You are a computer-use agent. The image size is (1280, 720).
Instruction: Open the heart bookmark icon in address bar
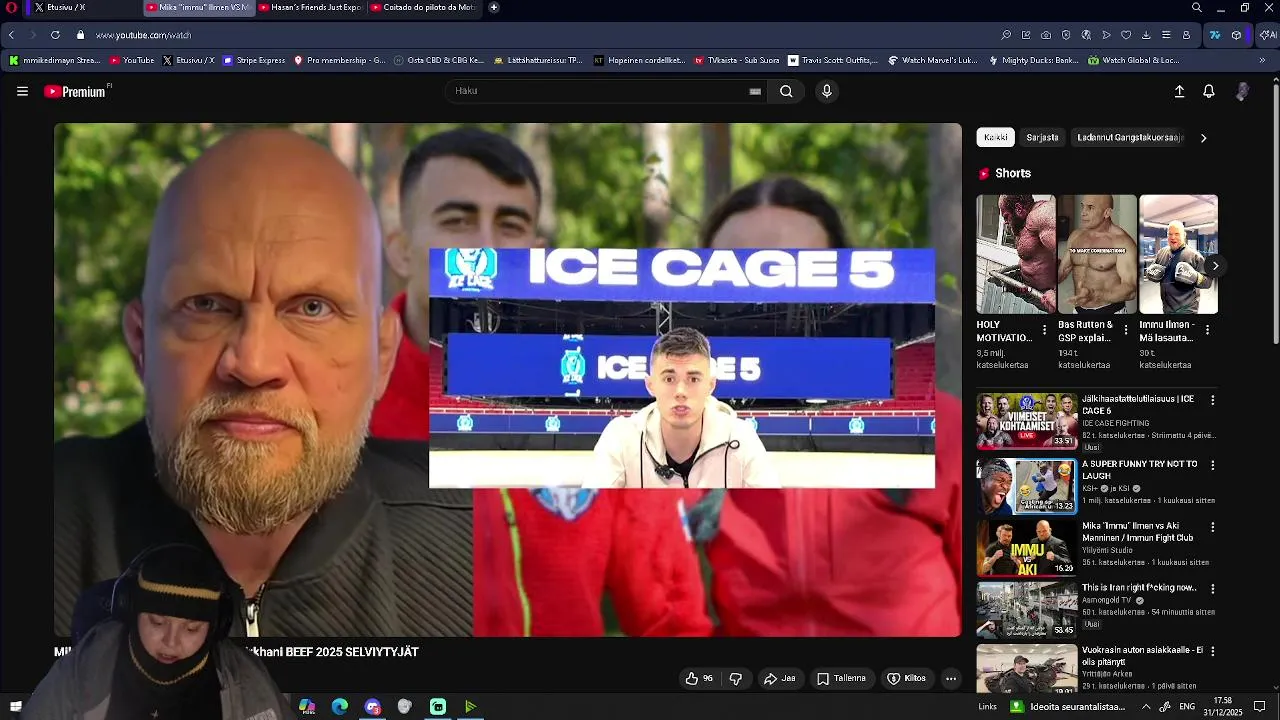pyautogui.click(x=1126, y=35)
